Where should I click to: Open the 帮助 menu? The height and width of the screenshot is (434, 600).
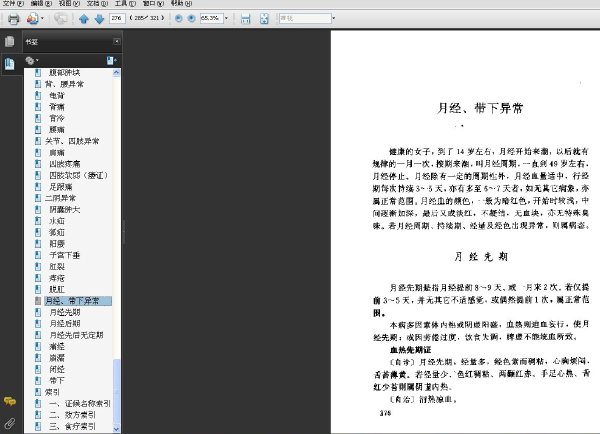point(181,3)
